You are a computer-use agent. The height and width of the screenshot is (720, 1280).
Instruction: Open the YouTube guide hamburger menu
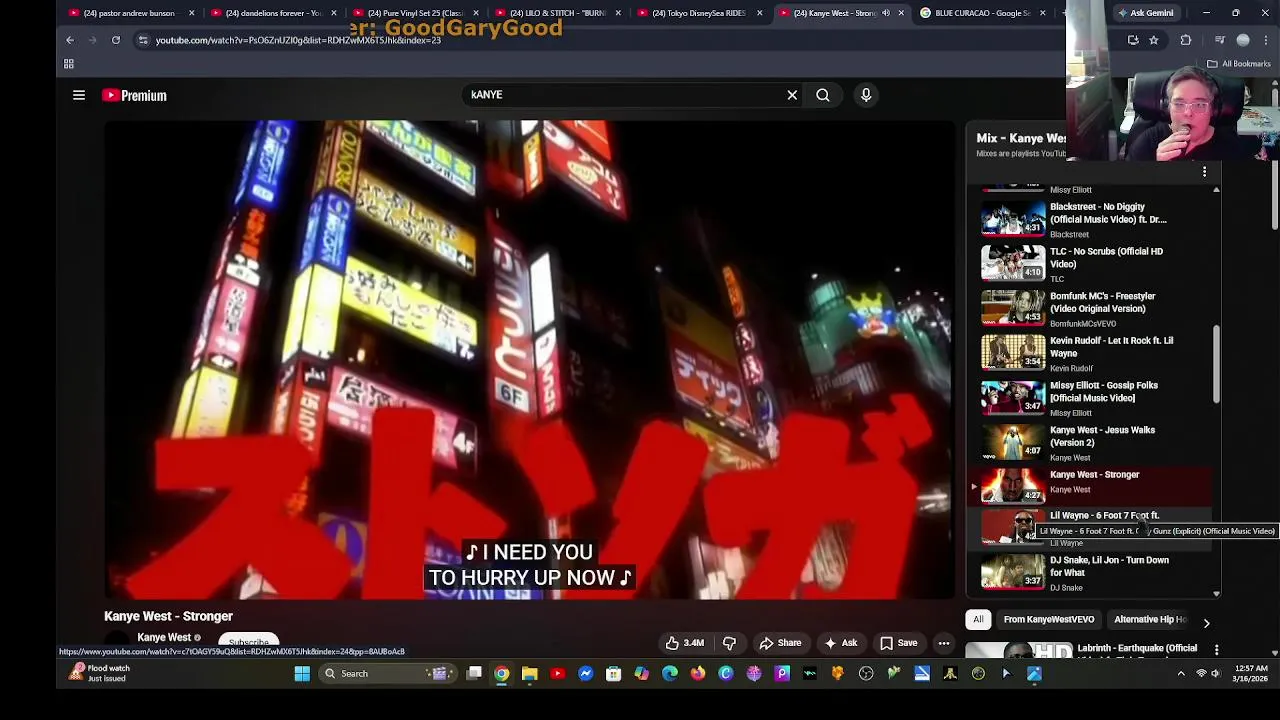[79, 95]
